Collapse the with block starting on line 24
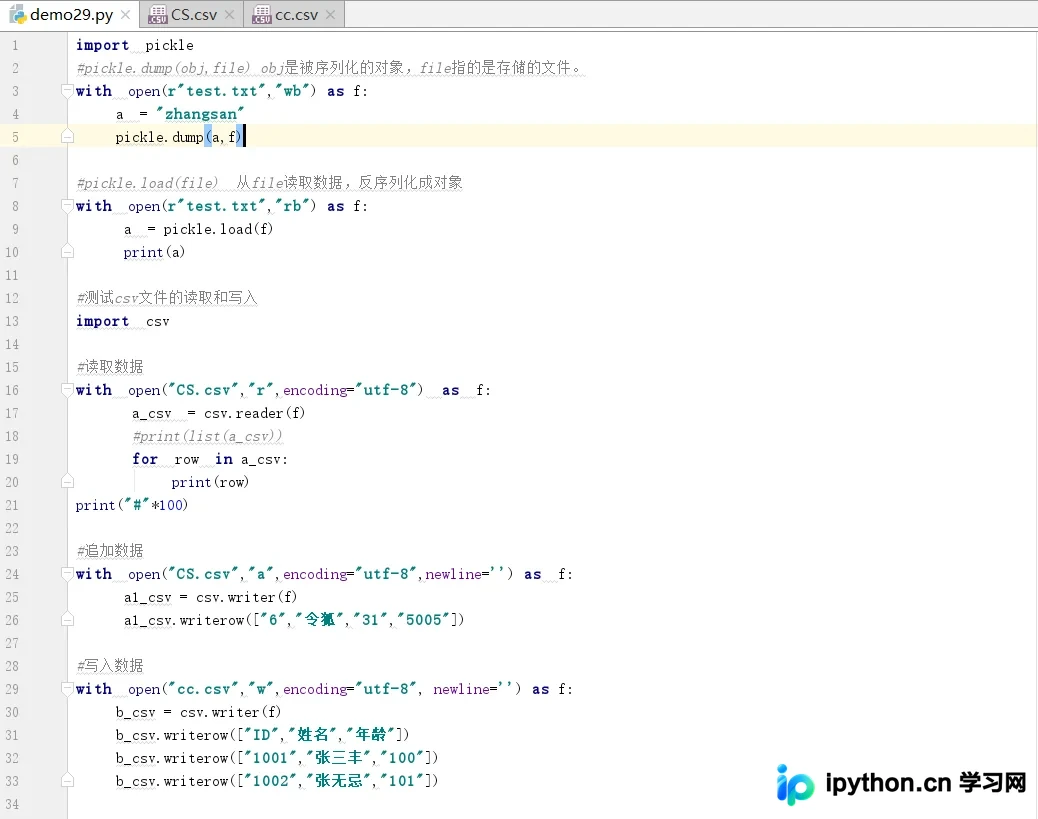Screen dimensions: 1038x819 (67, 574)
